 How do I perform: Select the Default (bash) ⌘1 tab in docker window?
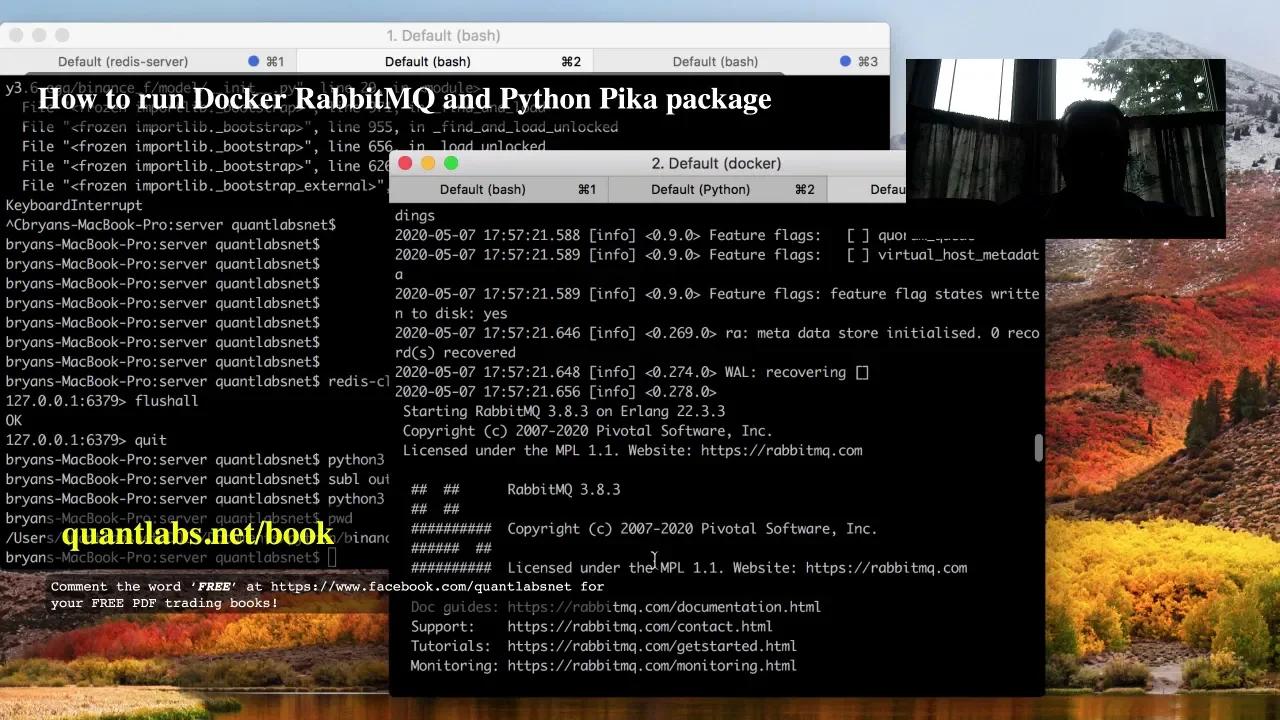483,189
